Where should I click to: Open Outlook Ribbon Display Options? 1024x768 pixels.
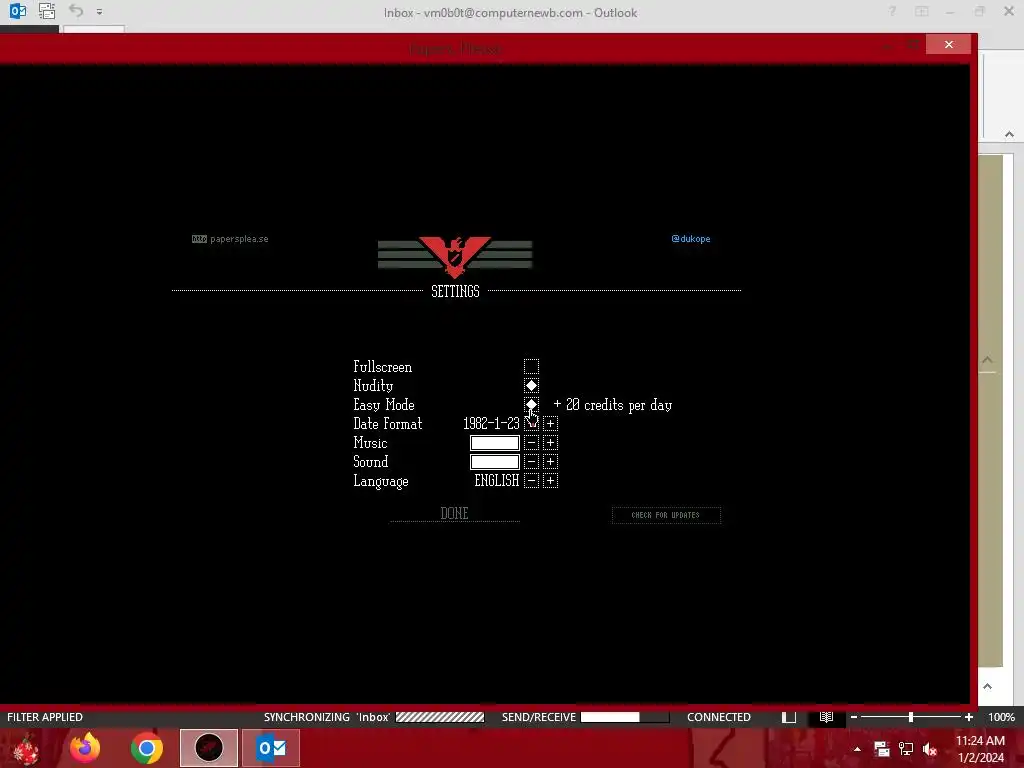click(921, 12)
